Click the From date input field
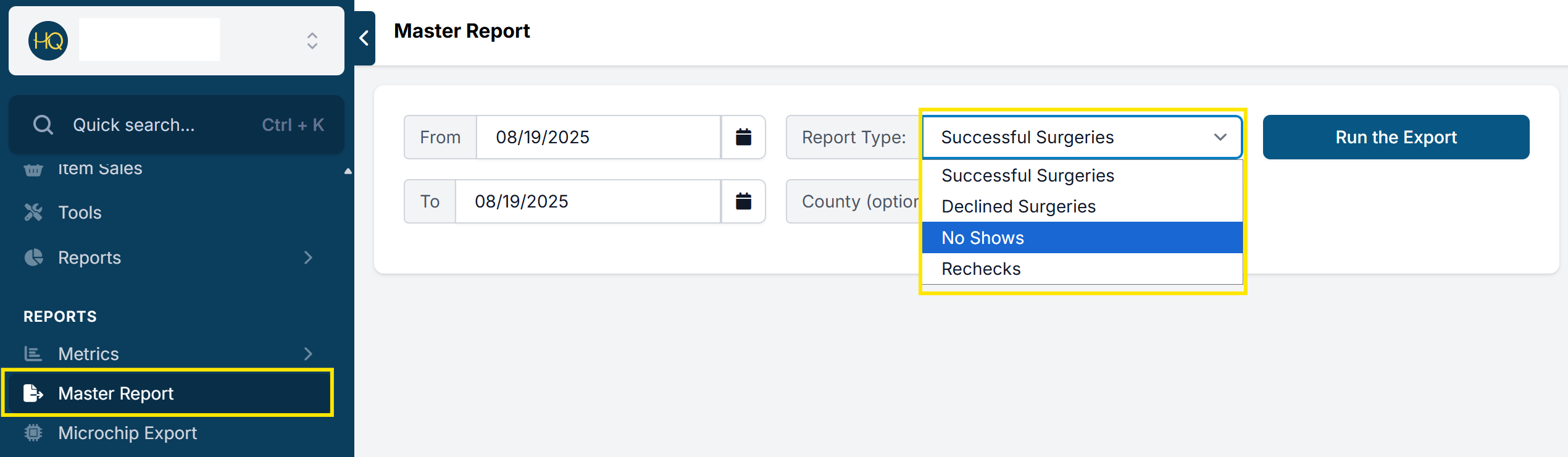 click(598, 137)
